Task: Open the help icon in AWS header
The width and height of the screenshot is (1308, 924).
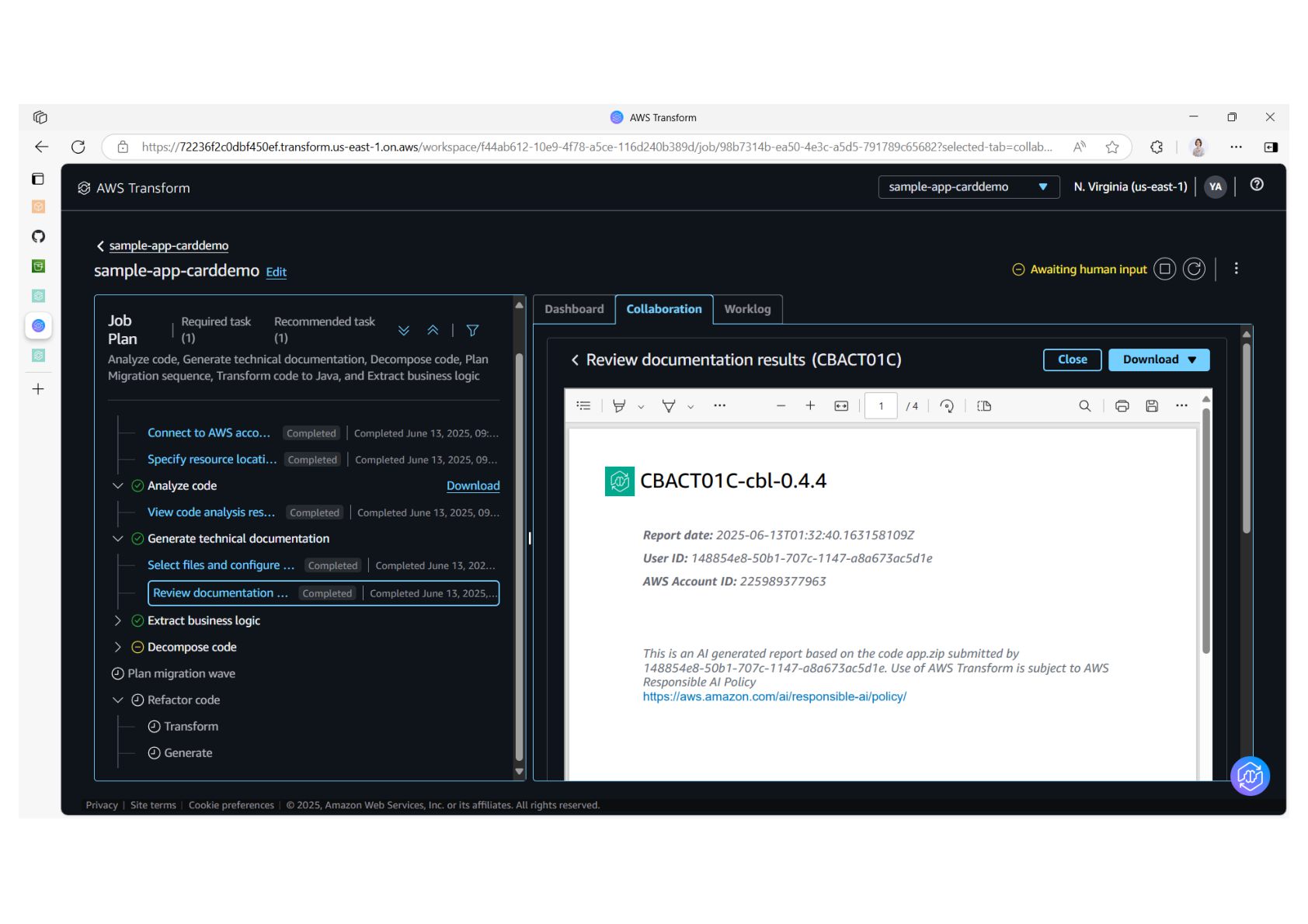Action: coord(1257,185)
